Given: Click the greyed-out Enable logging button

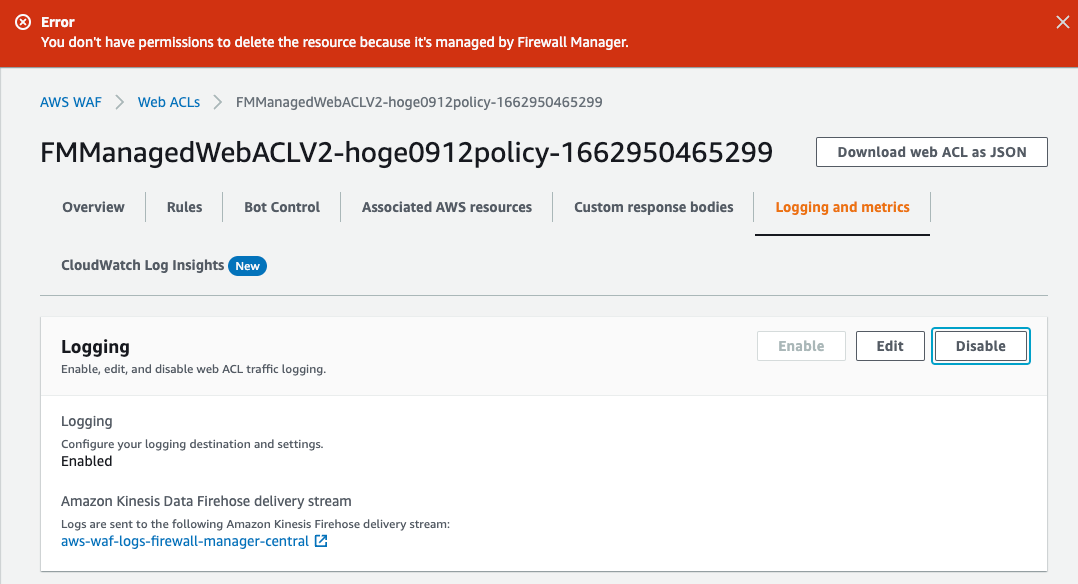Looking at the screenshot, I should tap(801, 346).
